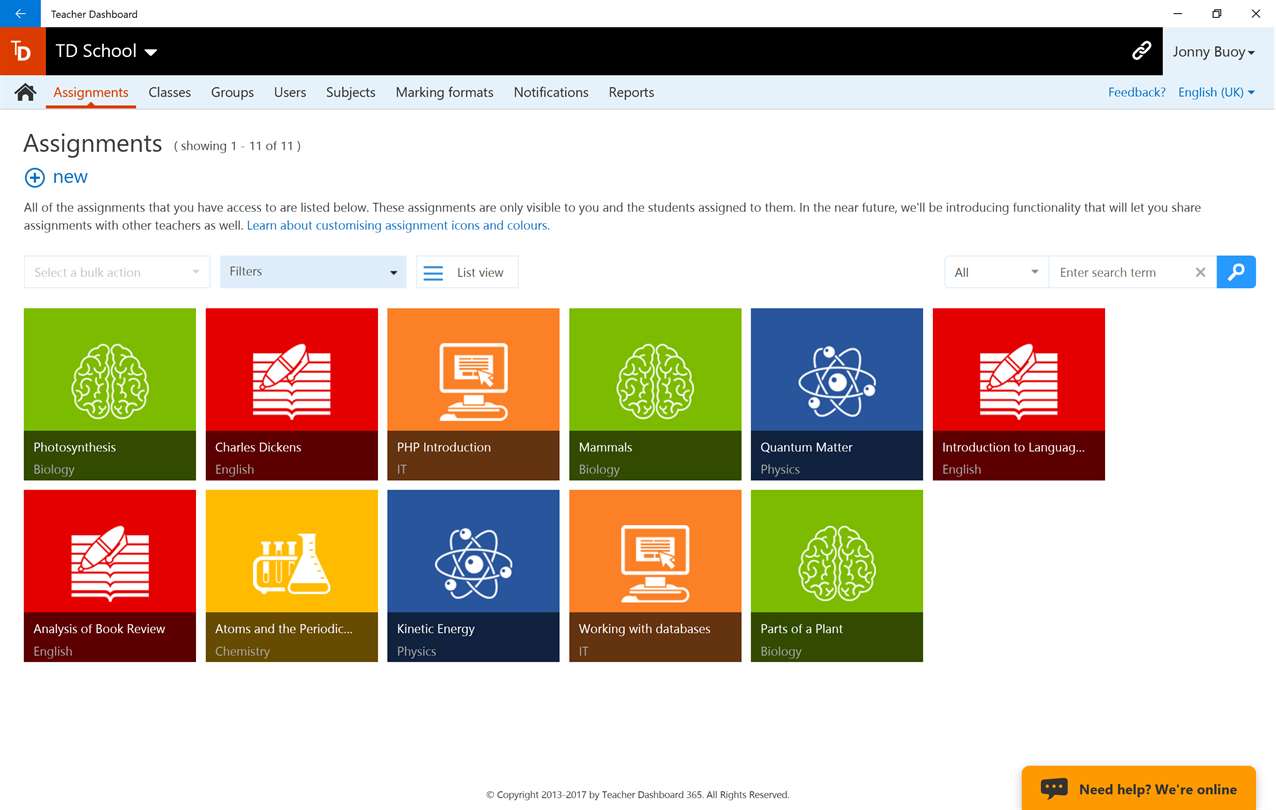Click the atom icon on Kinetic Energy tile
Viewport: 1276px width, 810px height.
coord(474,563)
